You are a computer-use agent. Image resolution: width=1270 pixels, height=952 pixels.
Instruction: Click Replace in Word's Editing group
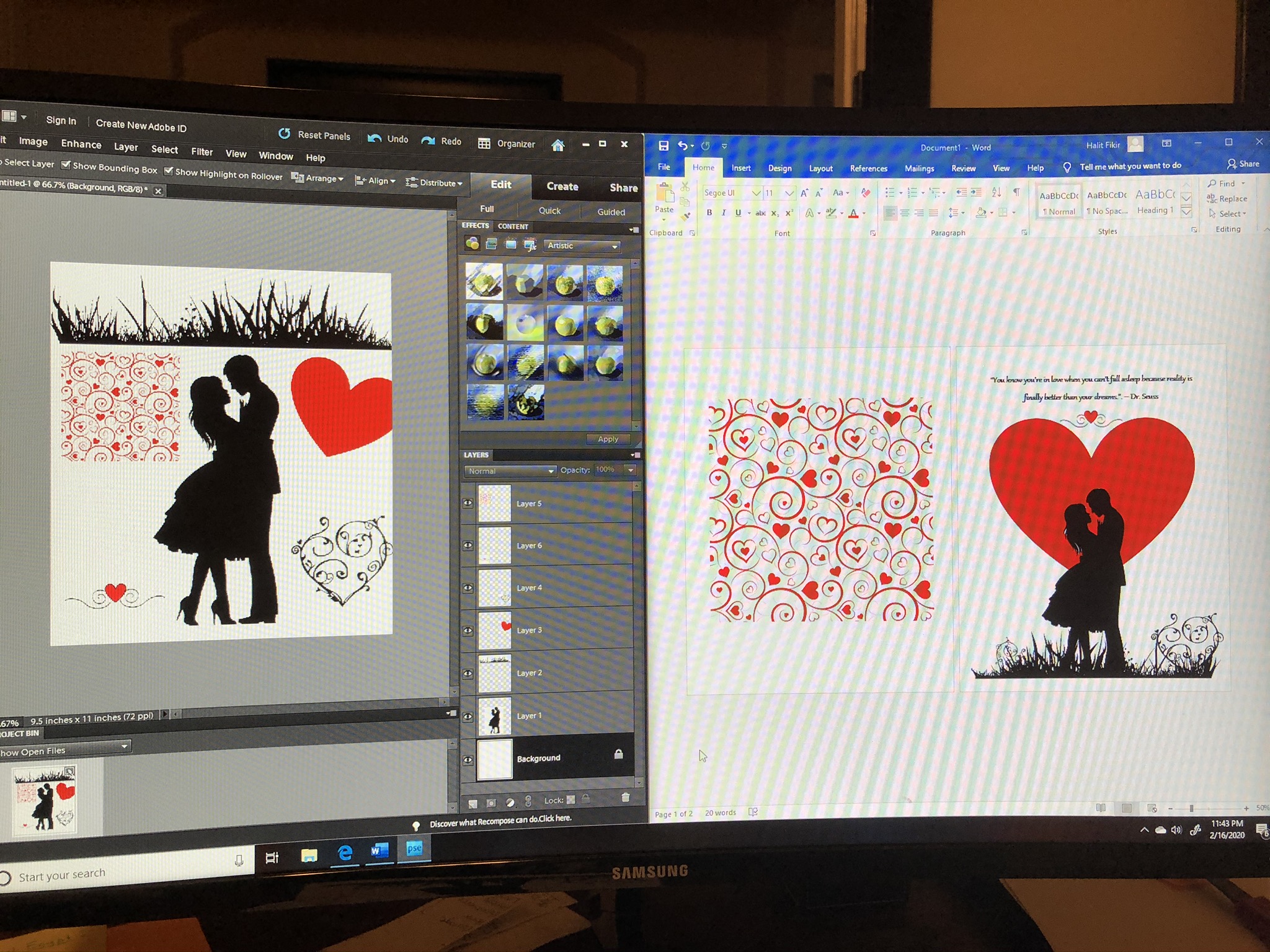(x=1226, y=198)
